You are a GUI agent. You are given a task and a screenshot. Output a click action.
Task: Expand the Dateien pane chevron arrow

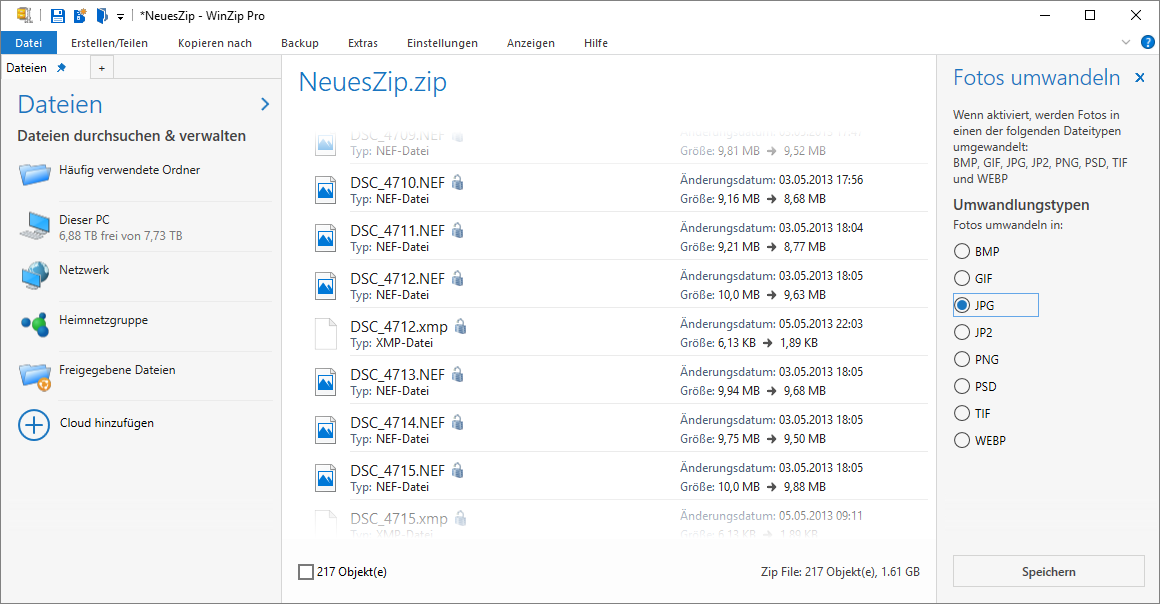click(x=265, y=104)
